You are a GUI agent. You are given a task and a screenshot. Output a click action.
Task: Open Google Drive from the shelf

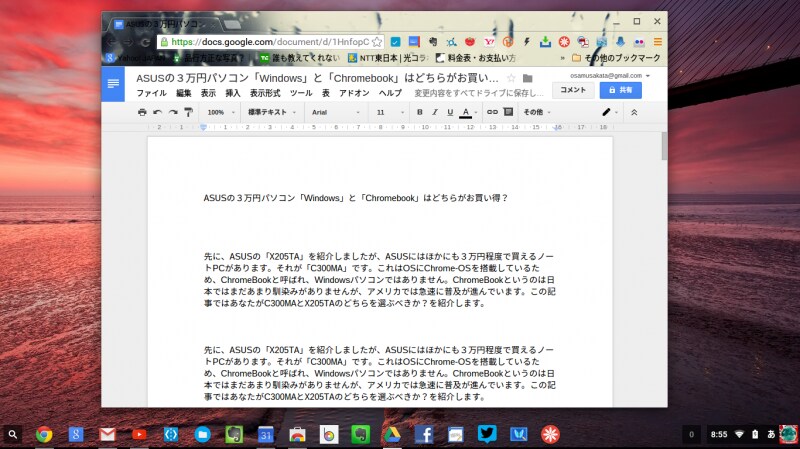[393, 434]
